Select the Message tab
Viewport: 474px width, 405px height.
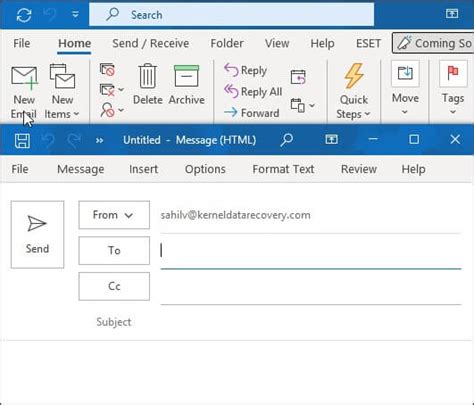click(81, 169)
